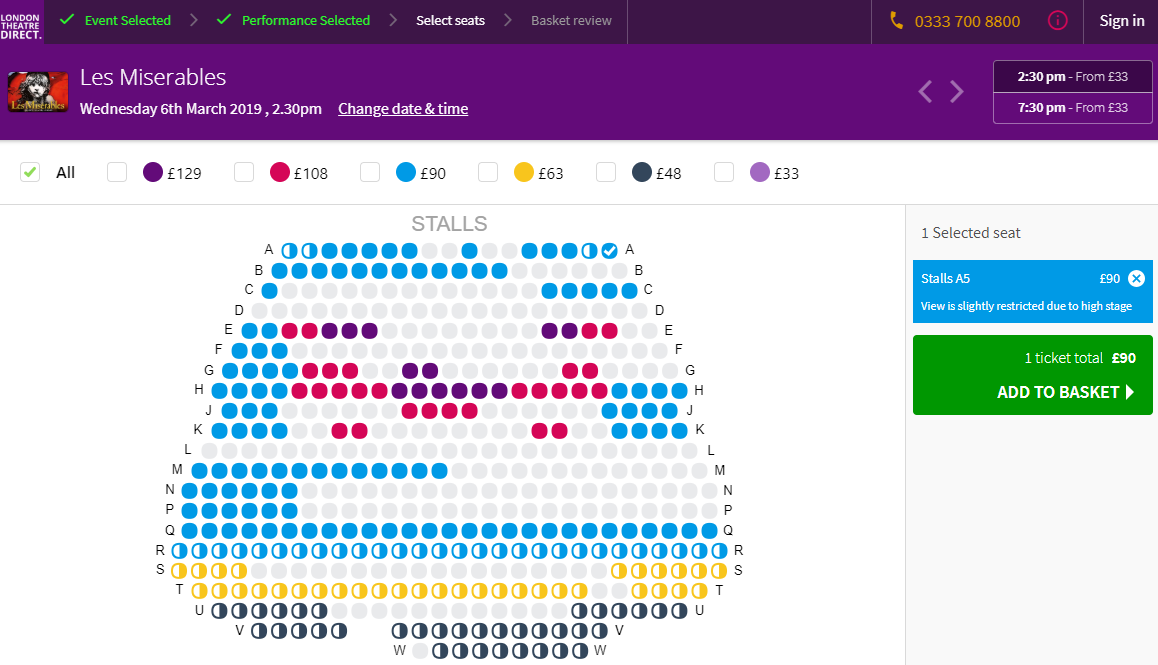Go back to Performance Selected step
The width and height of the screenshot is (1158, 665).
pos(293,21)
